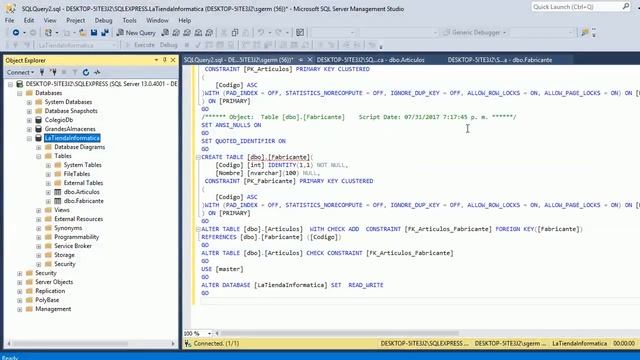Open the View menu
This screenshot has width=640, height=360.
coord(50,20)
